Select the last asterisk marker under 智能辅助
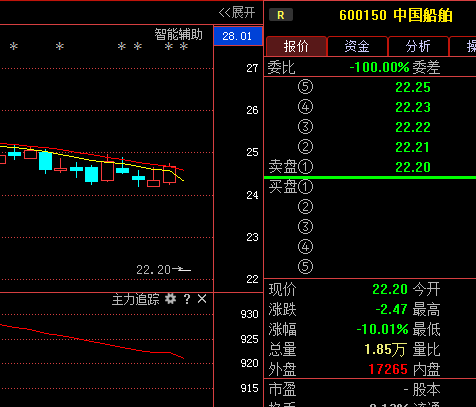476x407 pixels. pos(184,46)
